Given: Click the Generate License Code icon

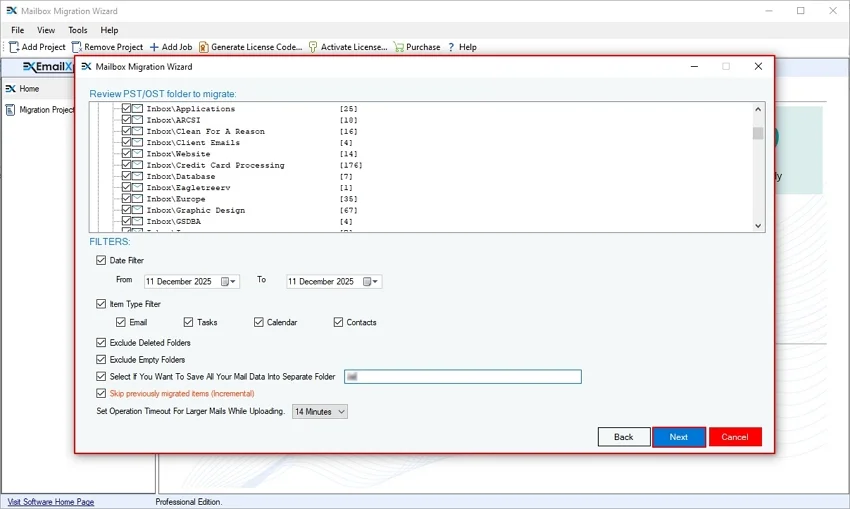Looking at the screenshot, I should click(x=203, y=47).
